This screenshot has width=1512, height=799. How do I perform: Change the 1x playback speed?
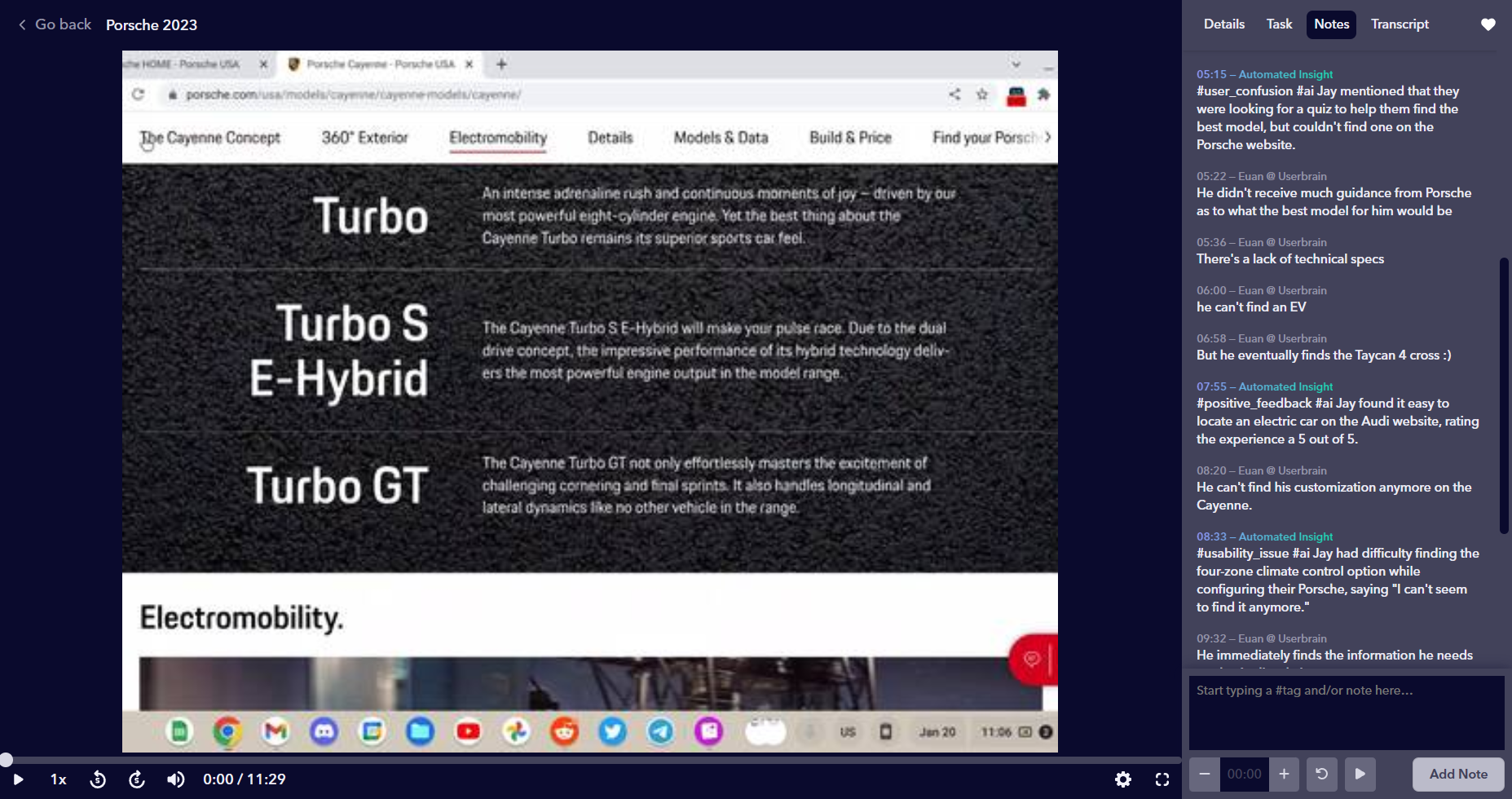[x=59, y=779]
